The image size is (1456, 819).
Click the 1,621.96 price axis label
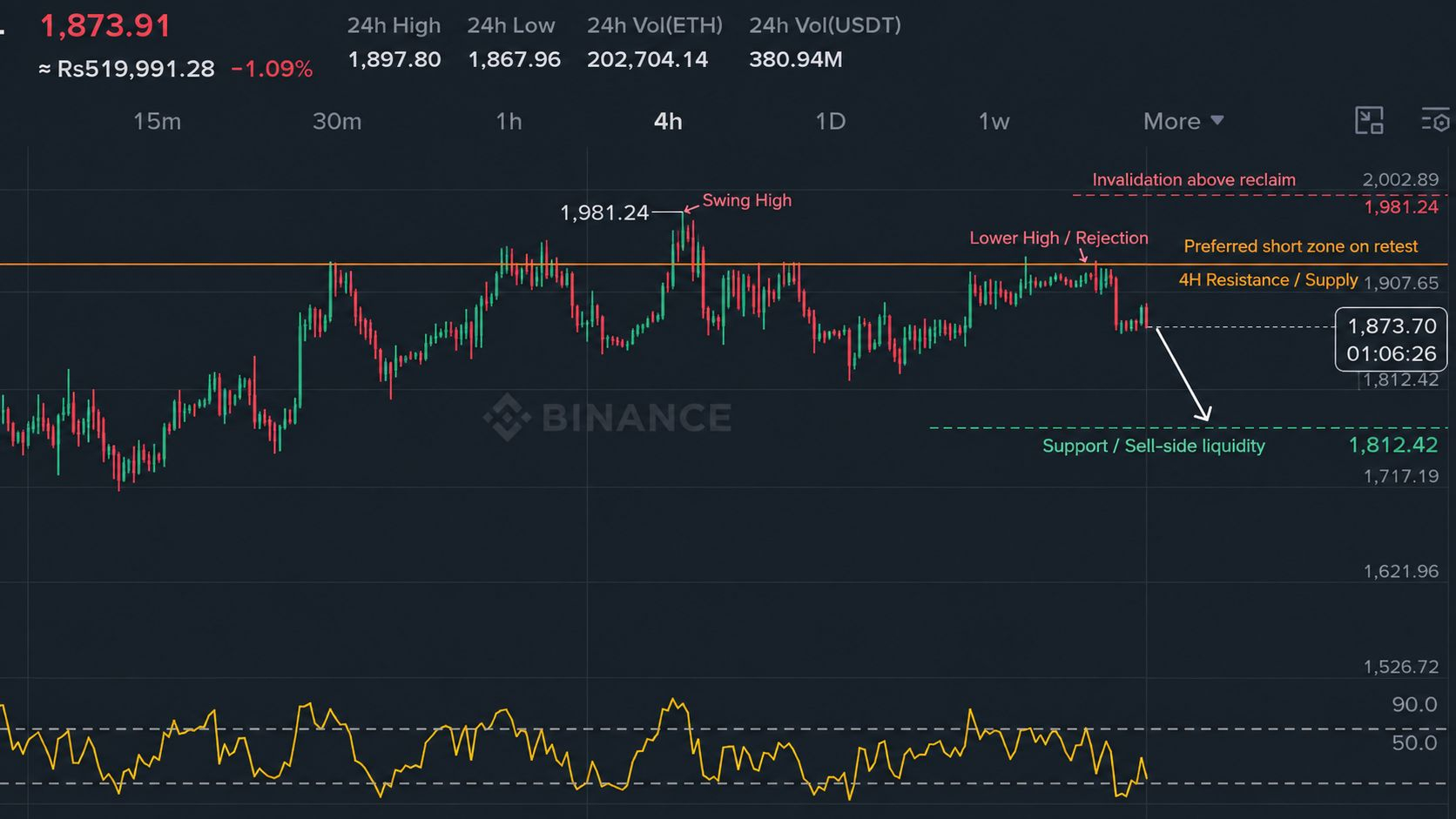click(1401, 571)
